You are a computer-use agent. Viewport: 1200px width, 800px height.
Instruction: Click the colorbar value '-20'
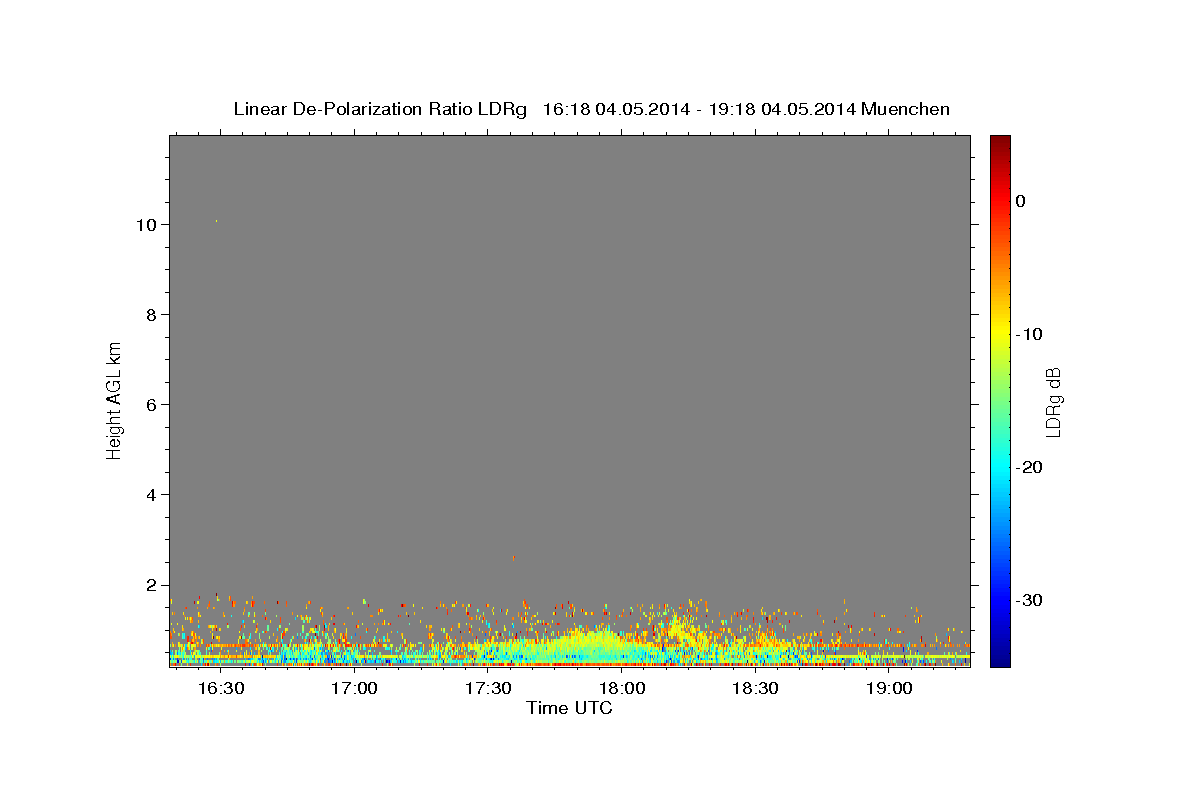click(1030, 467)
